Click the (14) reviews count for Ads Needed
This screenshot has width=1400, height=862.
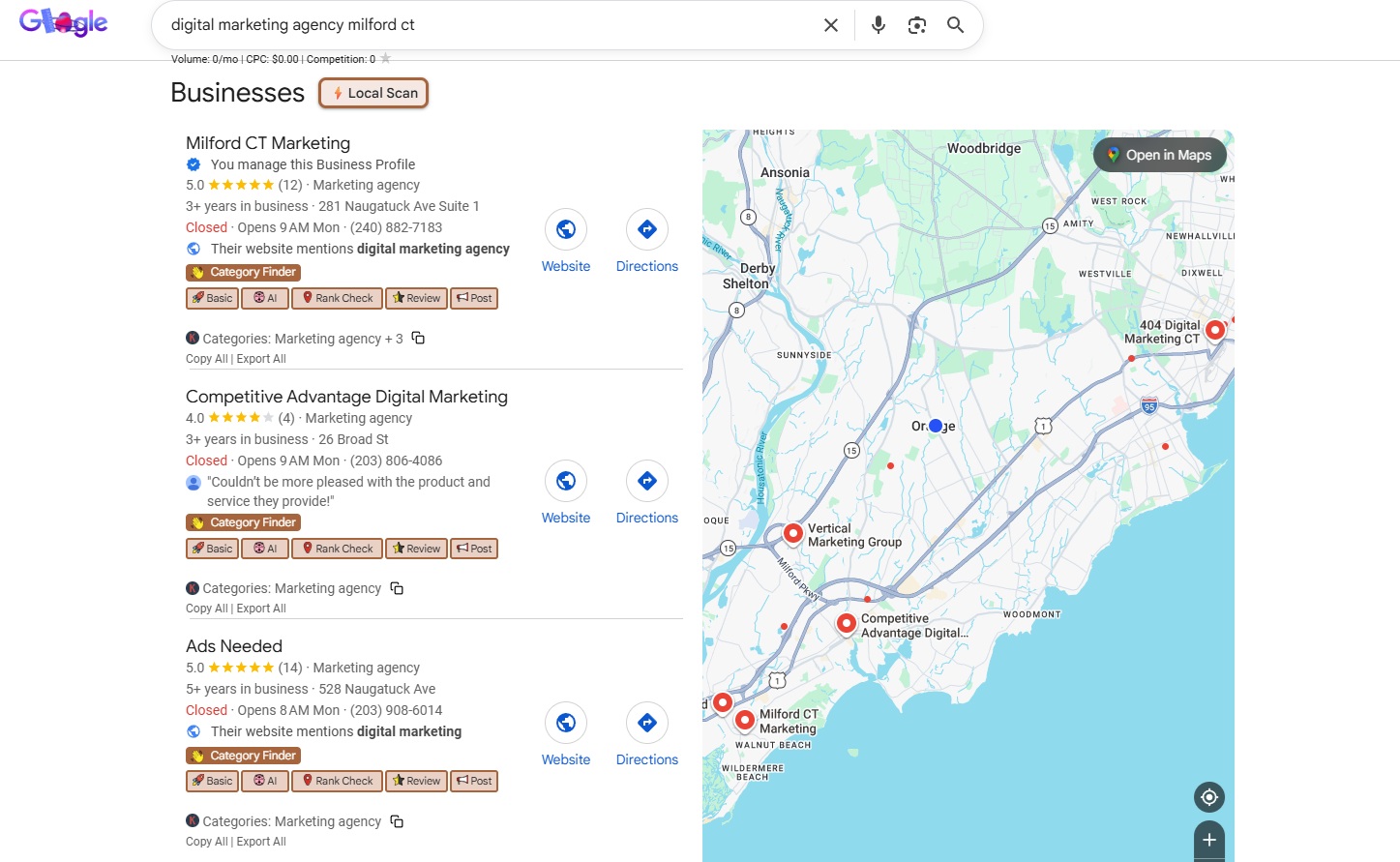290,668
